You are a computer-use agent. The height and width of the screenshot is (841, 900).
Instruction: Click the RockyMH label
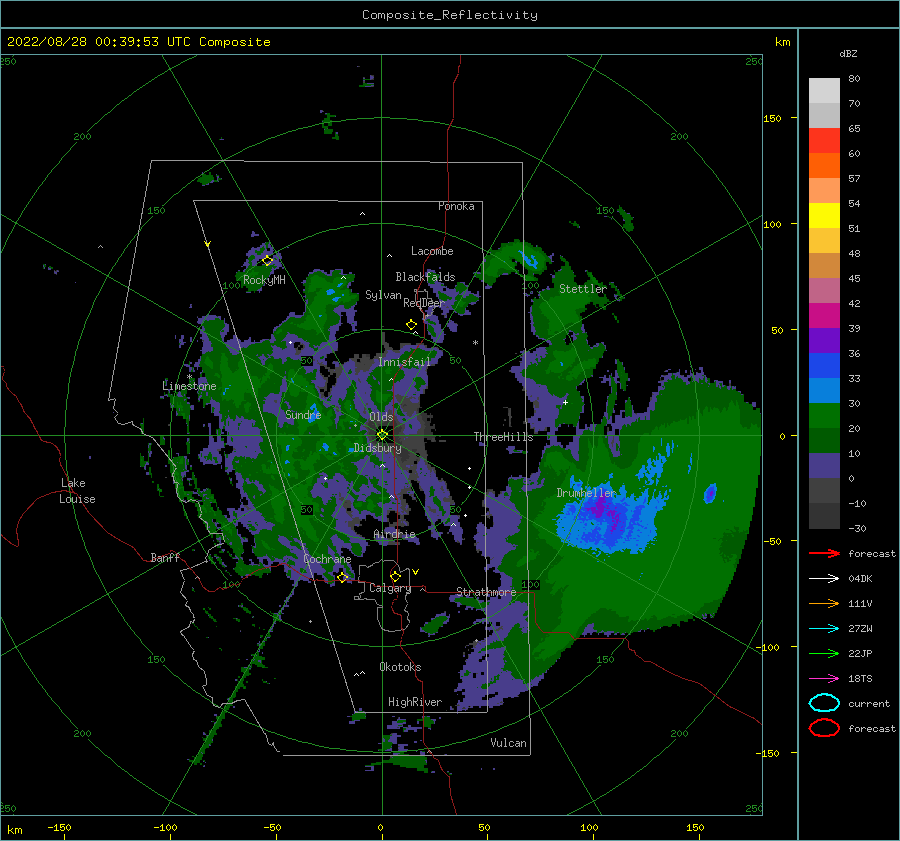pos(264,280)
